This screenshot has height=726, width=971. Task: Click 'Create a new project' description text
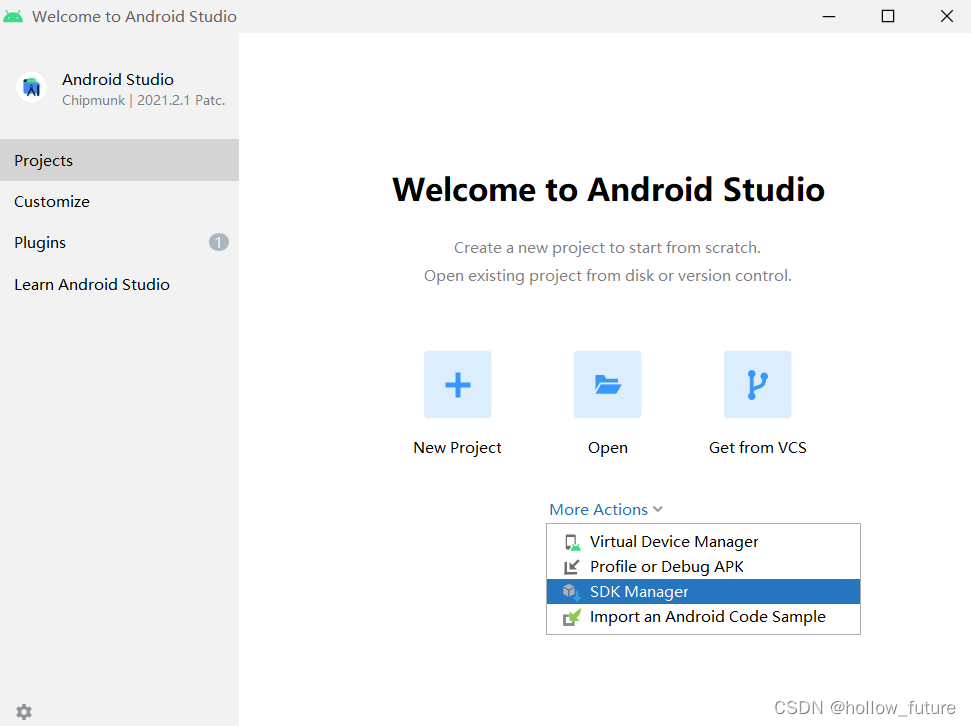(607, 248)
